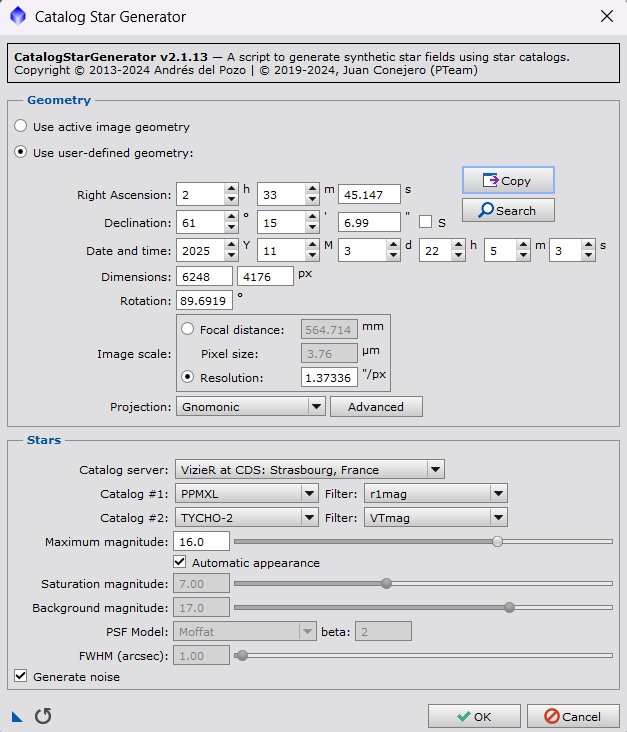Screen dimensions: 627x732
Task: Click the image width field 6248
Action: point(204,276)
